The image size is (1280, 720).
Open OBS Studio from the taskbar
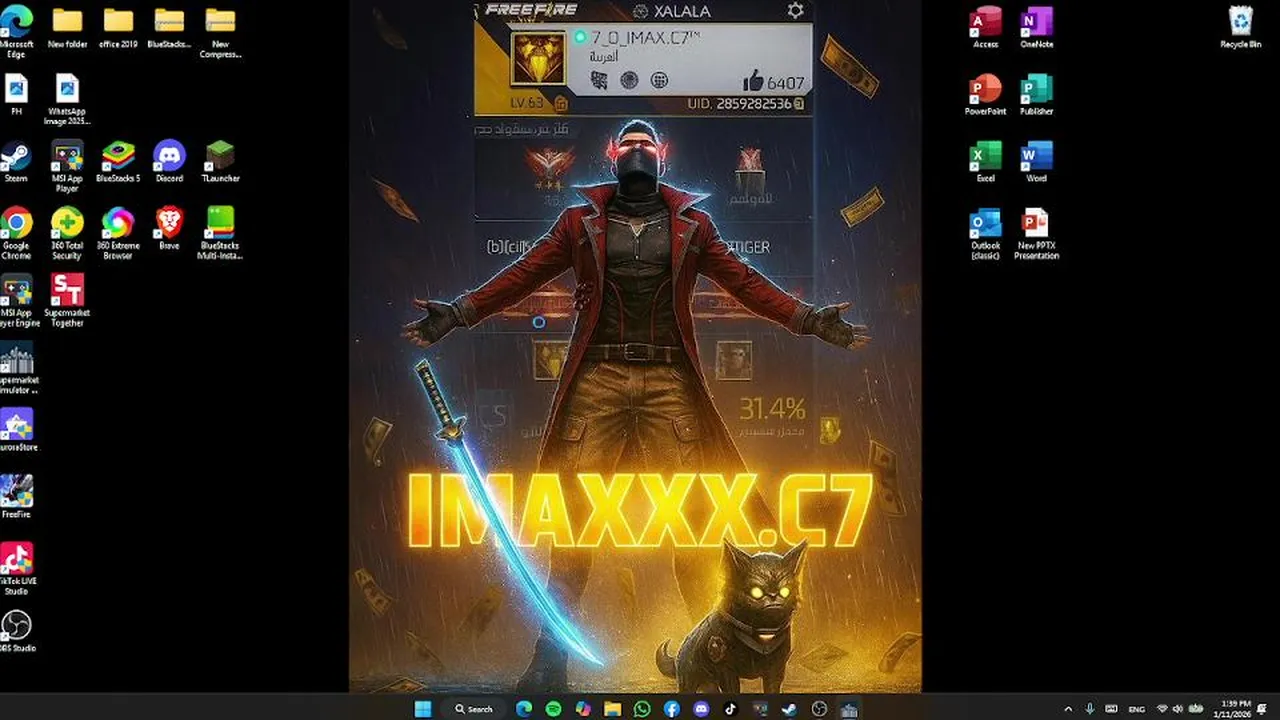click(820, 709)
